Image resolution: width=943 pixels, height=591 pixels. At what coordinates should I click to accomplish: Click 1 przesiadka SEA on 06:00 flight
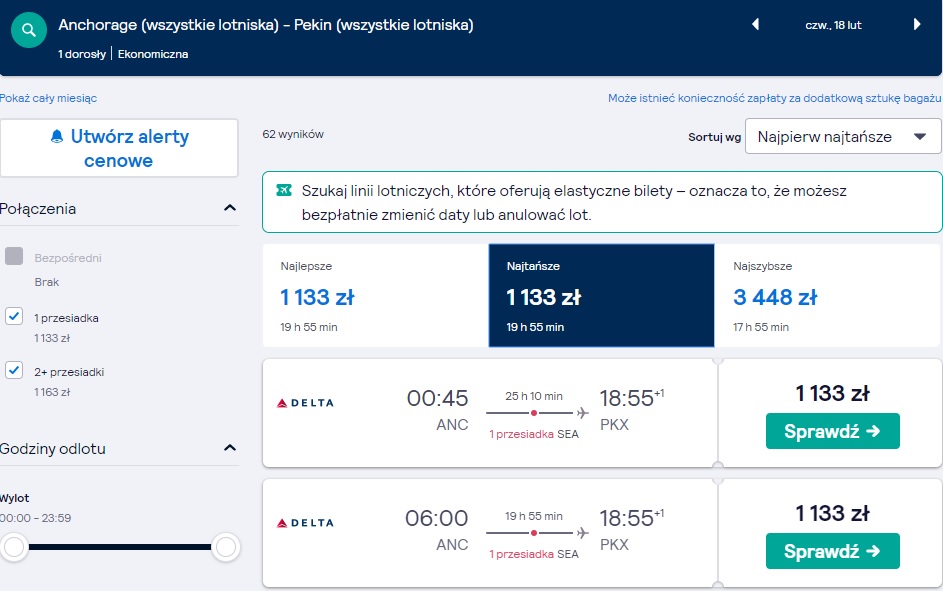pos(534,554)
